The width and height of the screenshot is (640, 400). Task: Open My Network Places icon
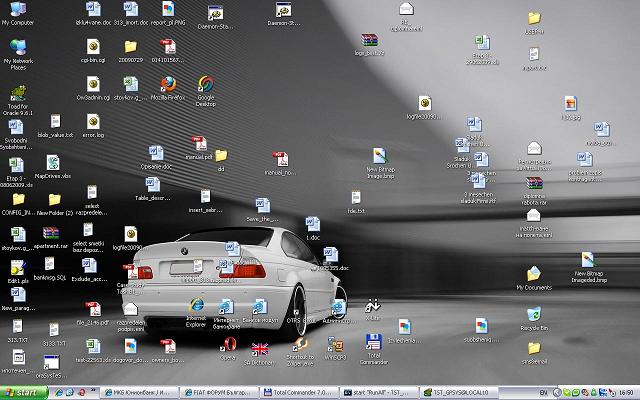(18, 48)
